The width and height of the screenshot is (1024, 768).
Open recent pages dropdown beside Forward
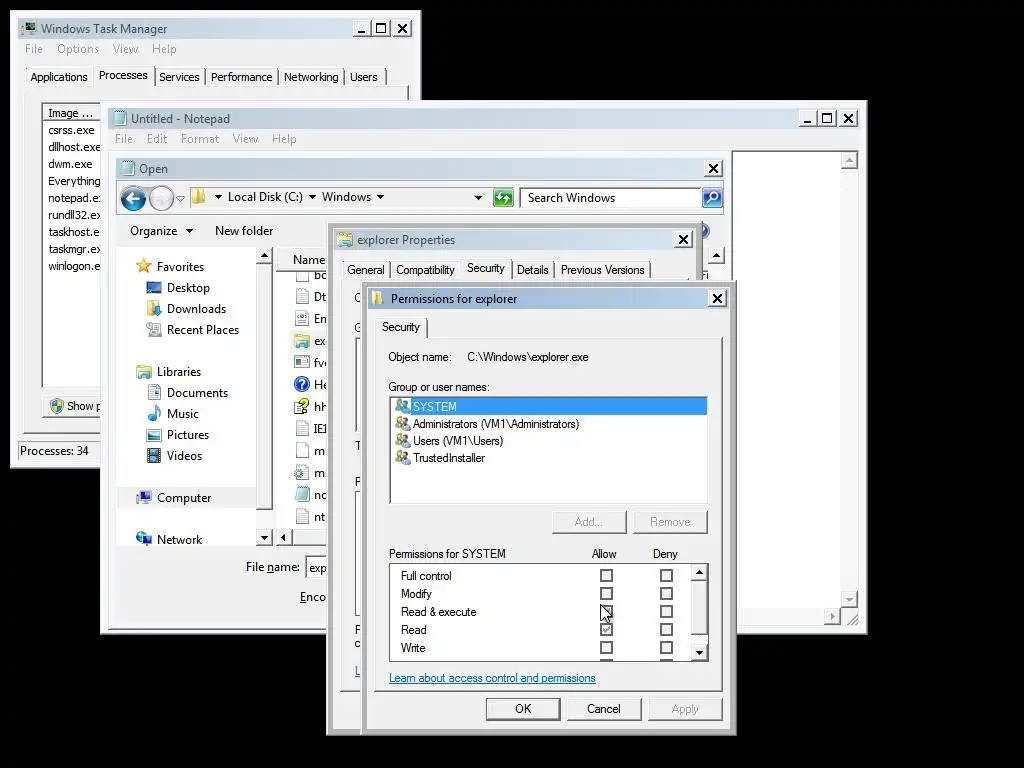(180, 199)
